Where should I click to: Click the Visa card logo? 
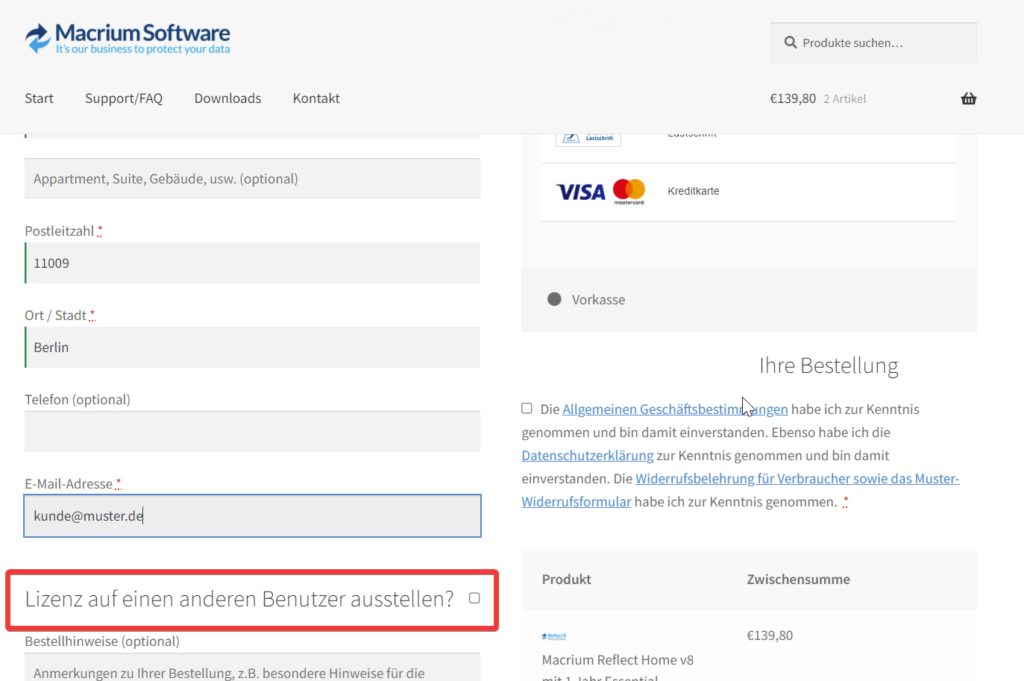click(581, 191)
